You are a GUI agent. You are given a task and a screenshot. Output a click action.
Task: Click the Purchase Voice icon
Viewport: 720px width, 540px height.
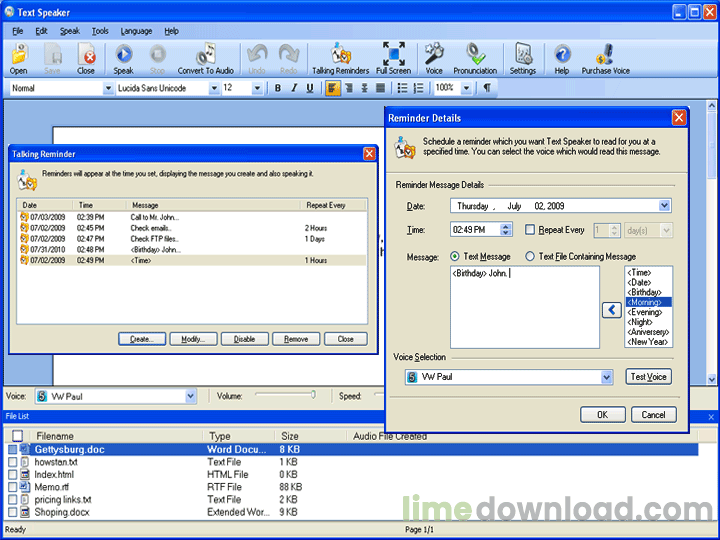click(606, 58)
